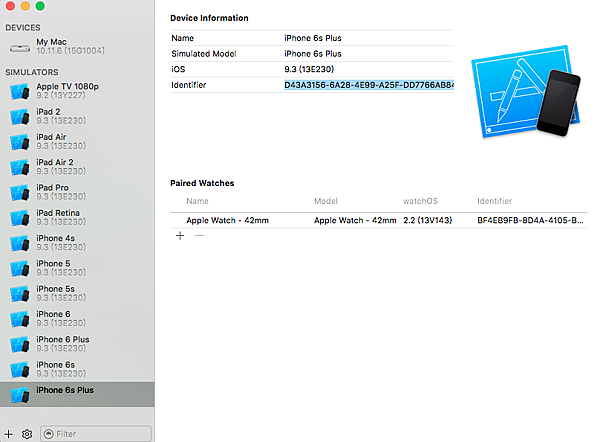Viewport: 600px width, 442px height.
Task: Select iPhone 5s simulator name
Action: tap(55, 289)
